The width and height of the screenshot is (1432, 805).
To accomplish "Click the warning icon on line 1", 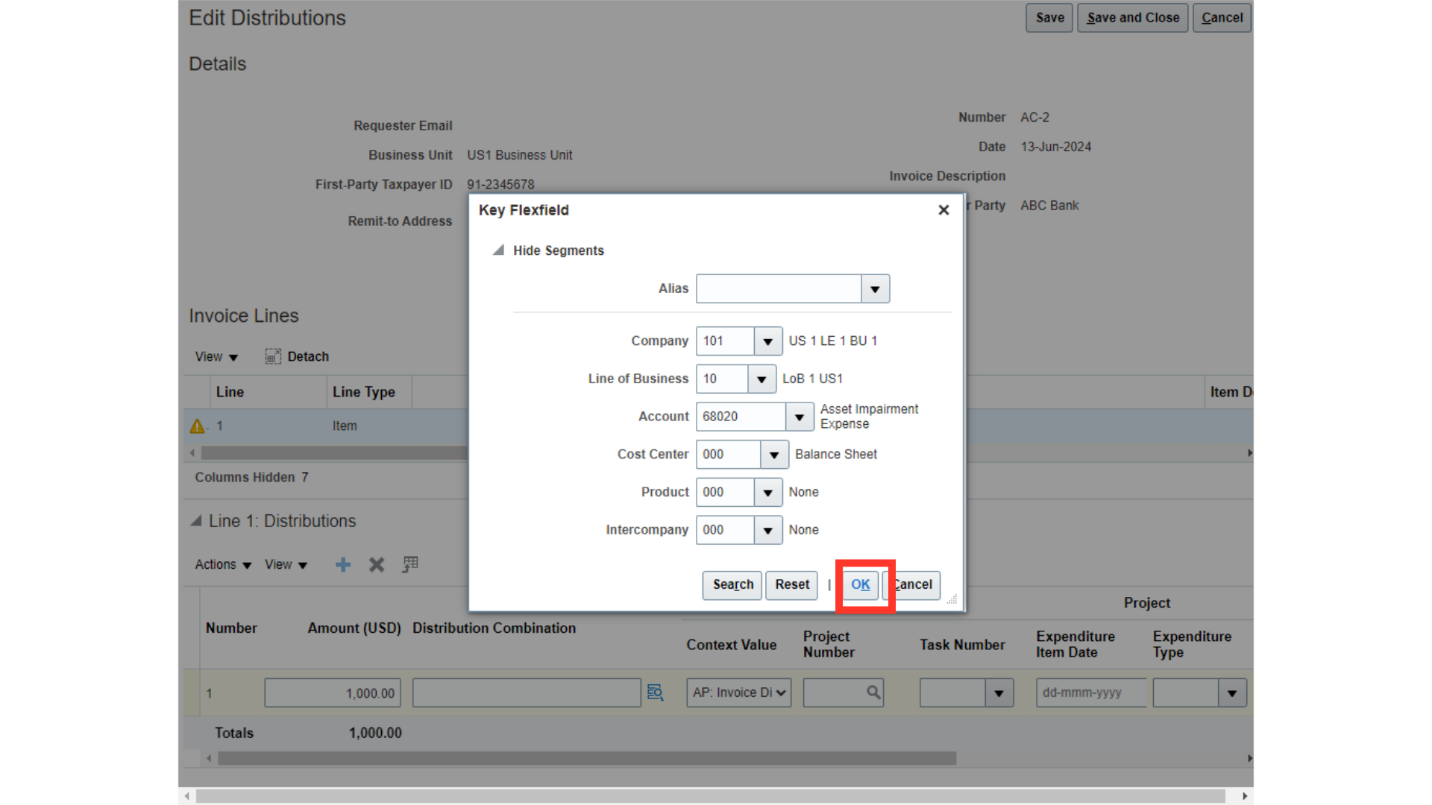I will (x=197, y=426).
